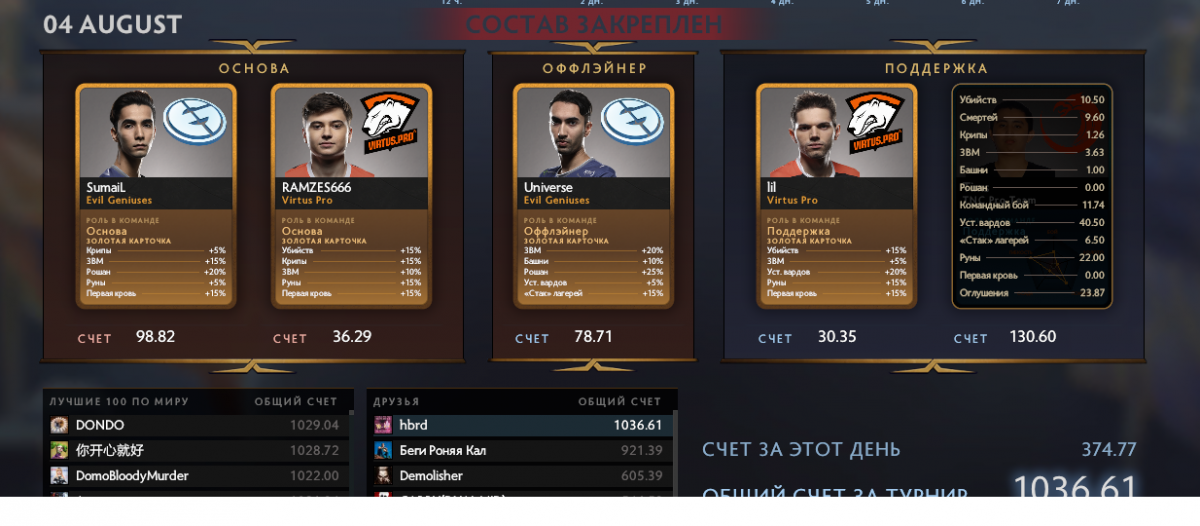Click the 你开心就好 leaderboard row
Screen dimensions: 1200x526
click(x=198, y=450)
